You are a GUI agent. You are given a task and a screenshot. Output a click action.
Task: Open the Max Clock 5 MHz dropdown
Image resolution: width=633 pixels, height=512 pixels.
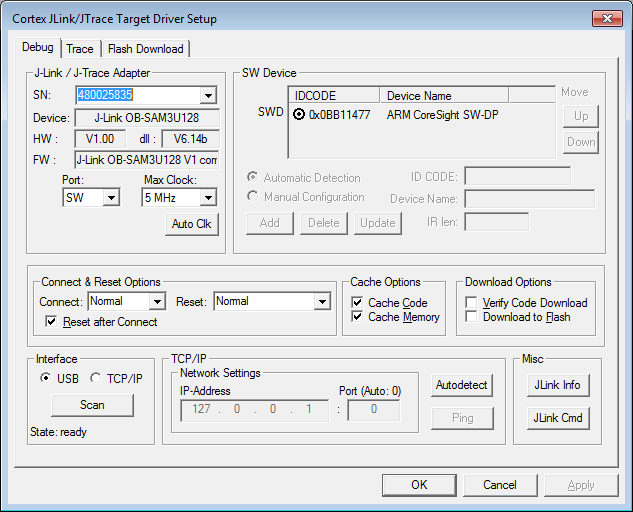point(208,198)
